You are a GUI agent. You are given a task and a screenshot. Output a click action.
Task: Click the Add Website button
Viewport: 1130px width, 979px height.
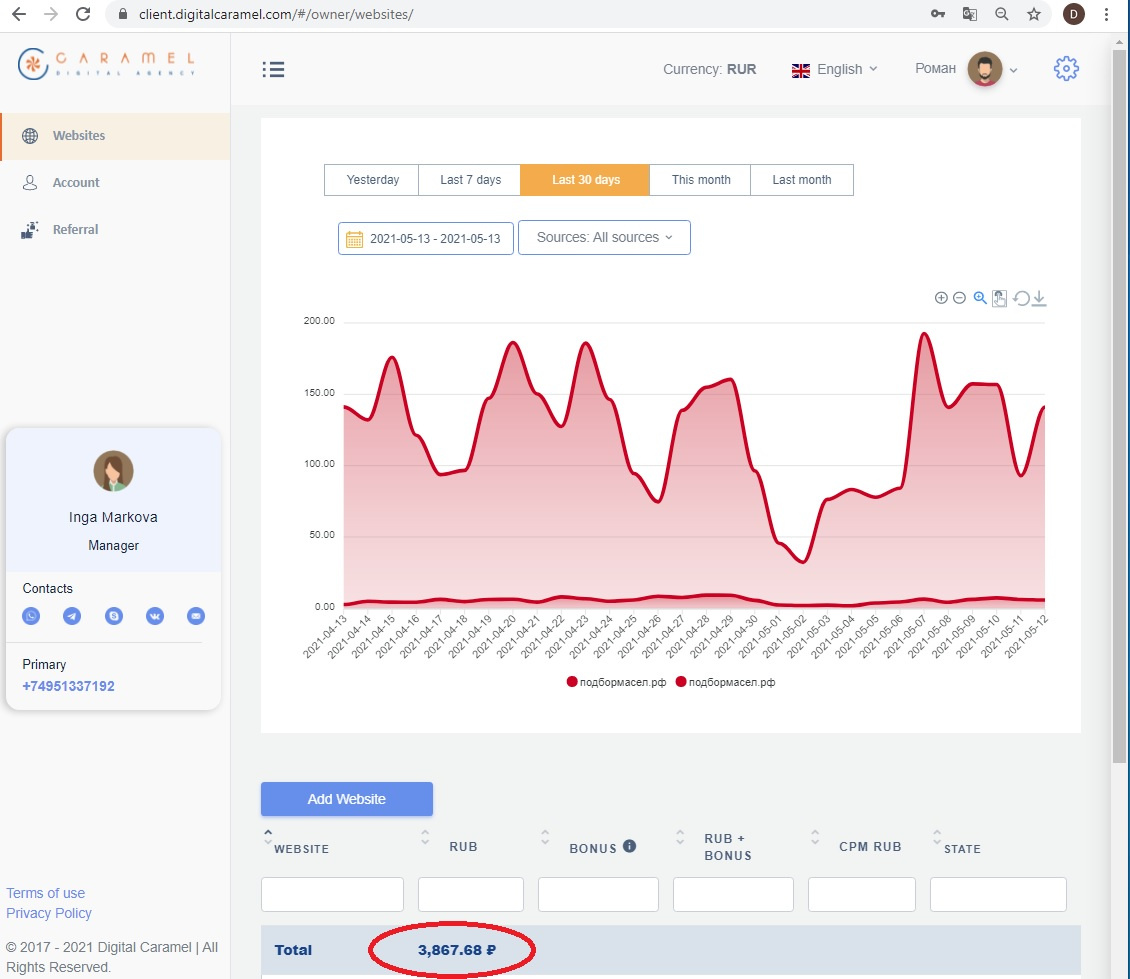(346, 799)
